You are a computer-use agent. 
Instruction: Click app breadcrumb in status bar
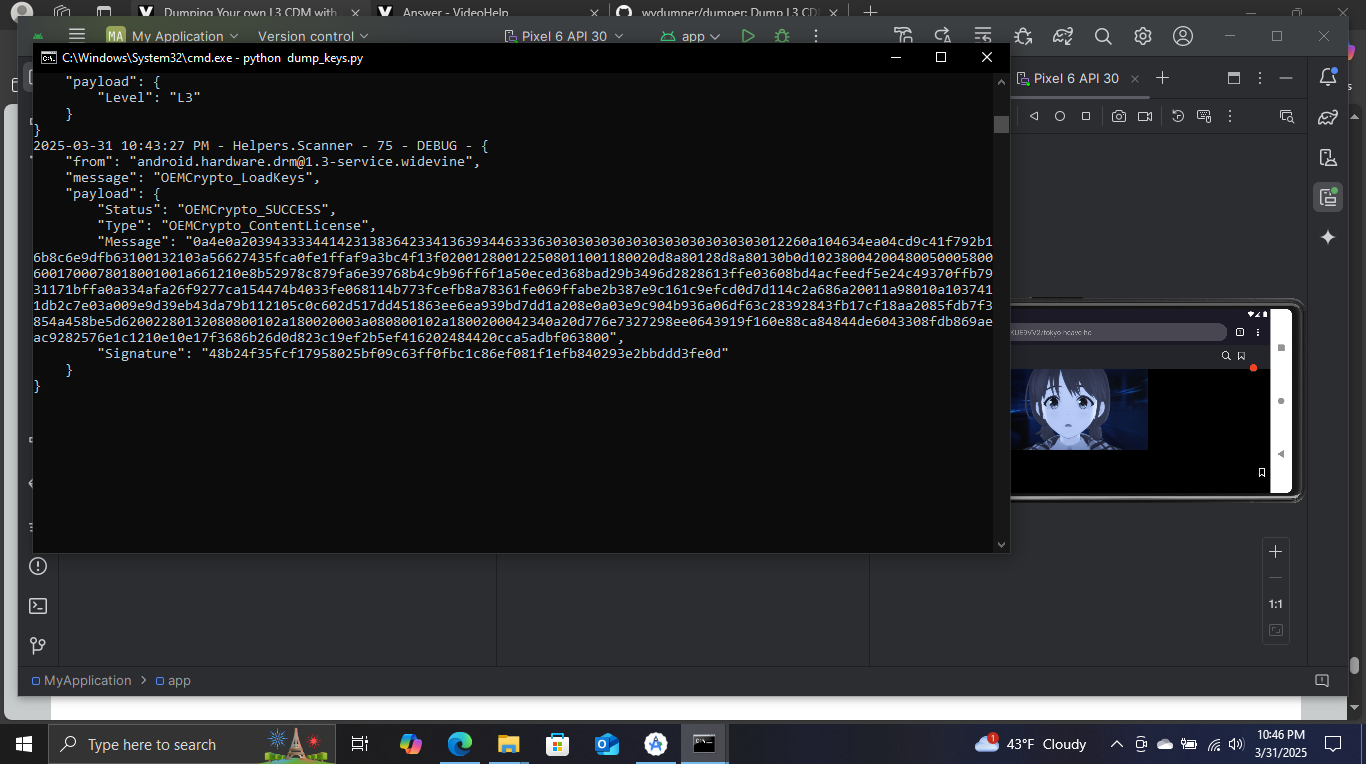[172, 680]
